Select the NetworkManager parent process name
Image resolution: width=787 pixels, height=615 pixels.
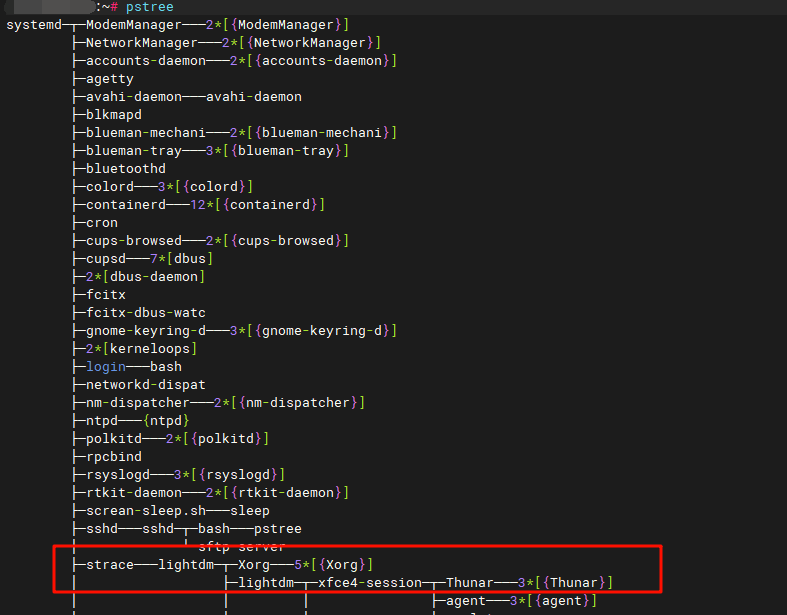(141, 43)
